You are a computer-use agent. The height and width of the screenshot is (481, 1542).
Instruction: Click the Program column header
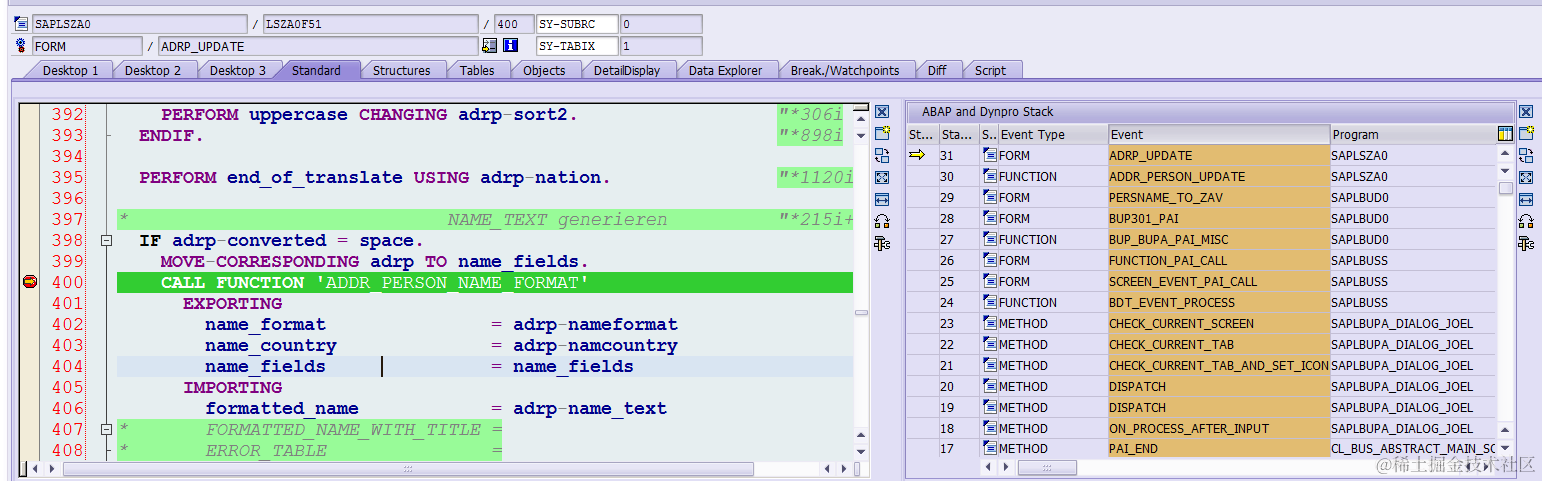pyautogui.click(x=1413, y=134)
